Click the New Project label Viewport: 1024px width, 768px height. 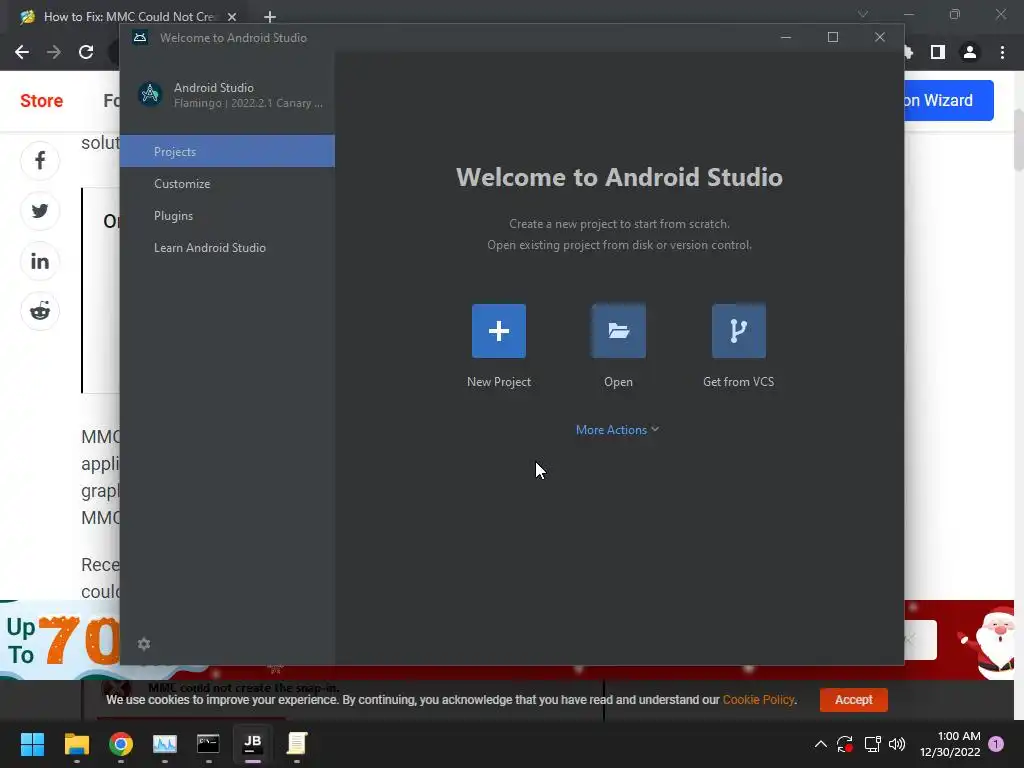[498, 382]
